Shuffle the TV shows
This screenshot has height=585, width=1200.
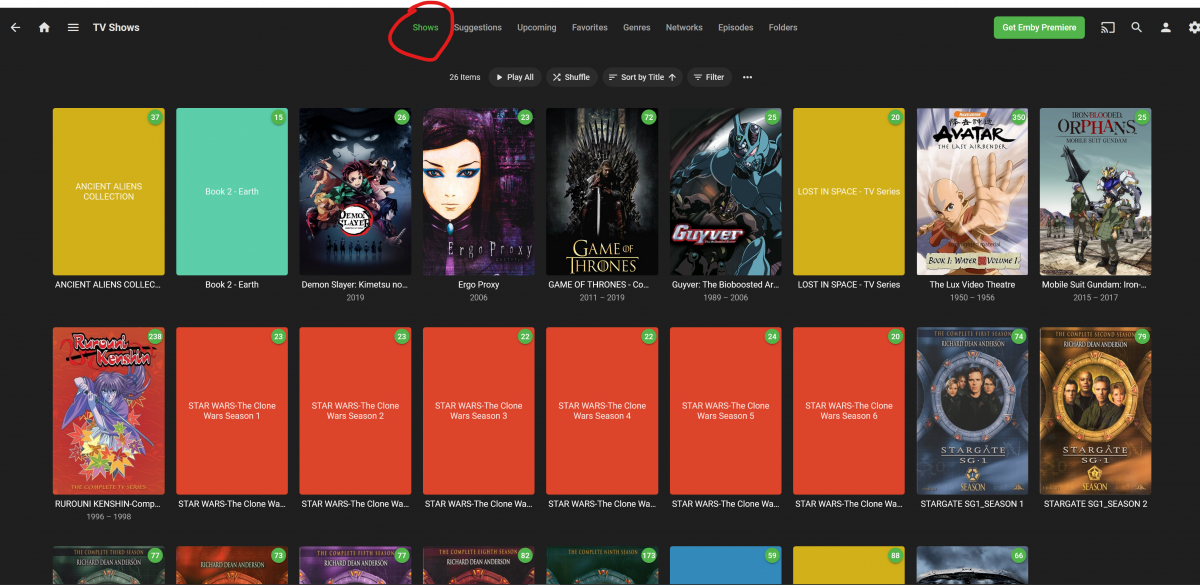click(571, 77)
